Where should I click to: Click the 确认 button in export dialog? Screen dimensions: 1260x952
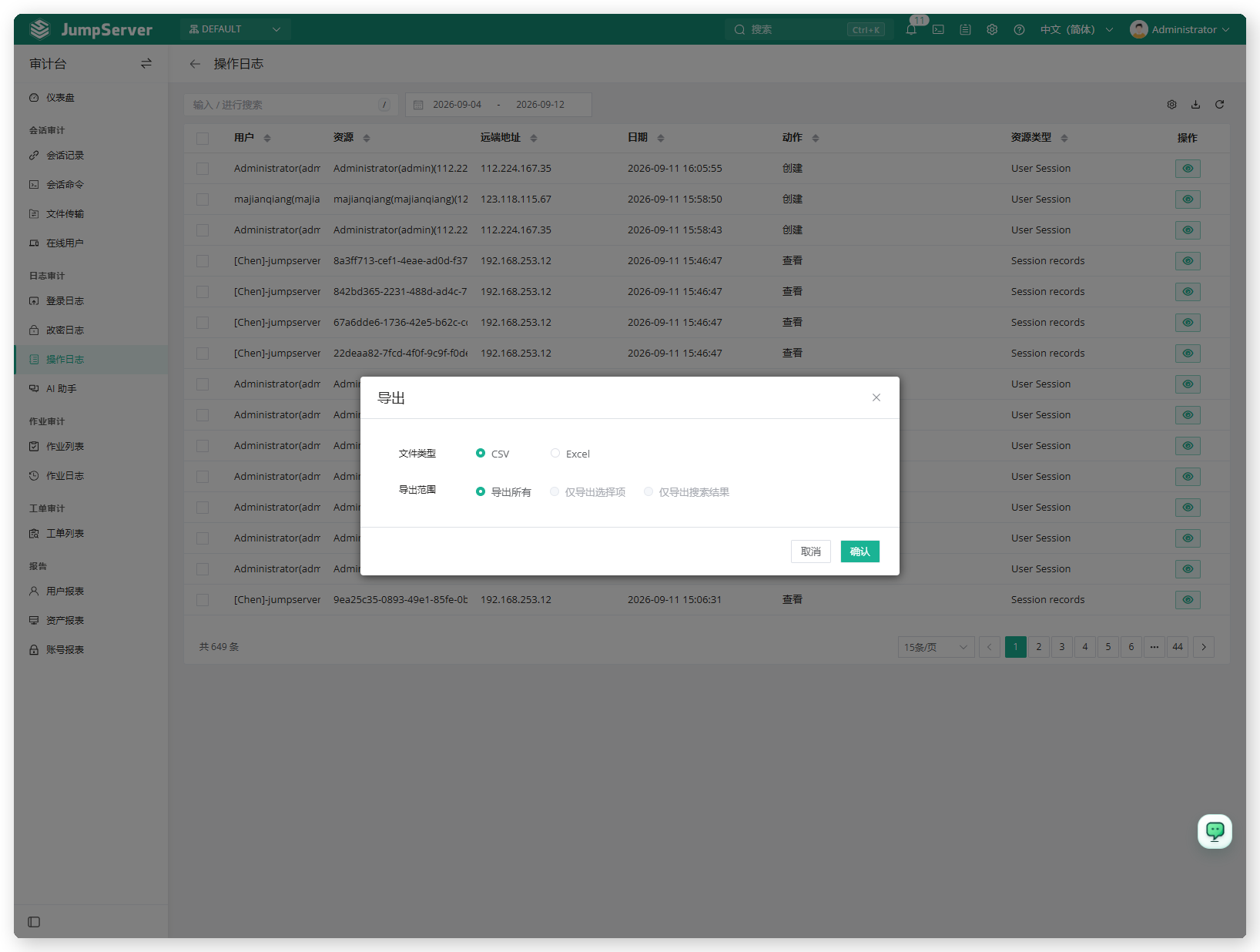pos(860,551)
